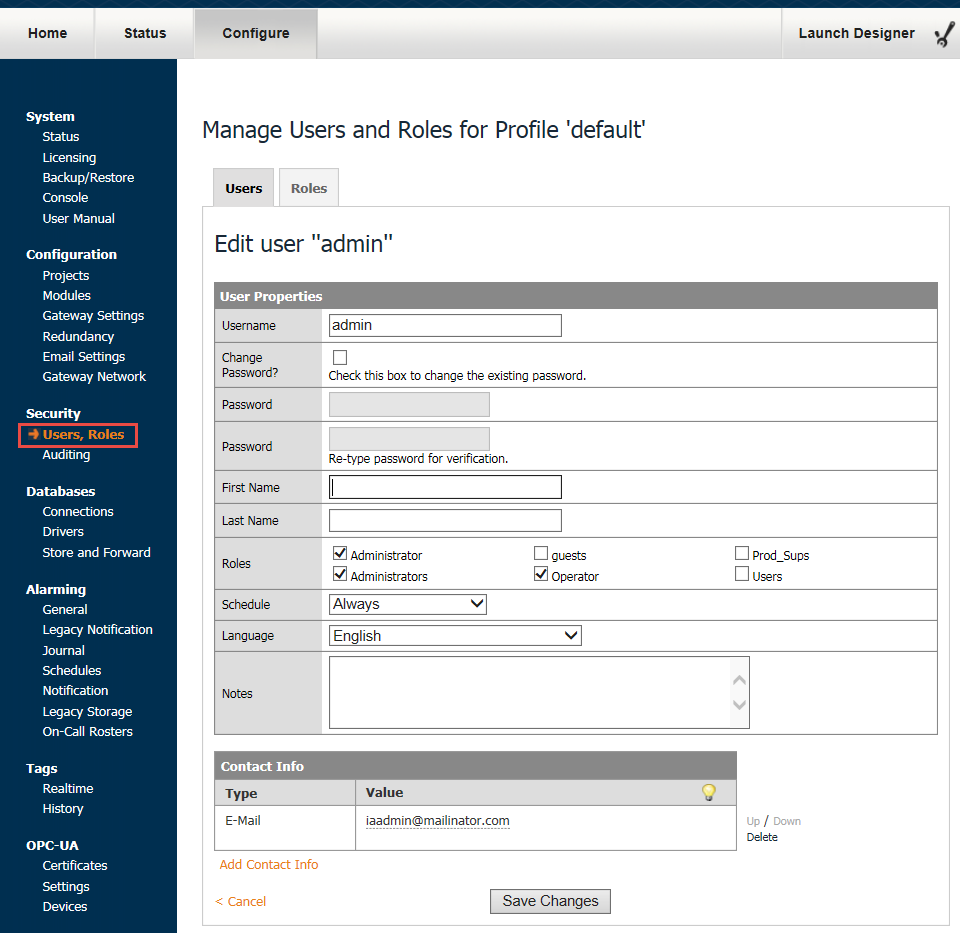
Task: Uncheck the Administrator role
Action: click(x=340, y=552)
